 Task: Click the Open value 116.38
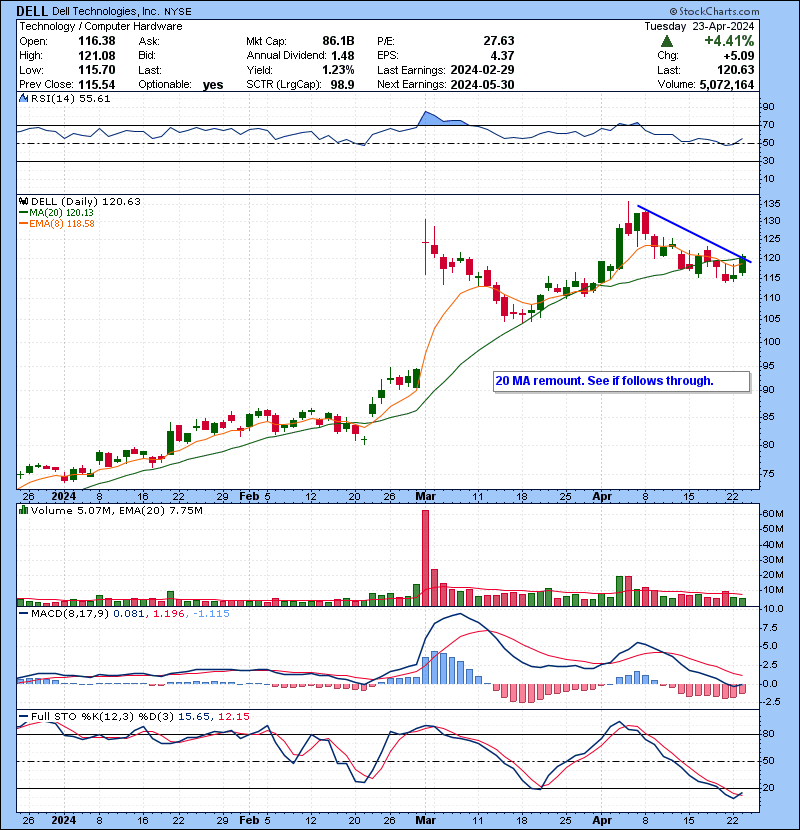pos(97,41)
